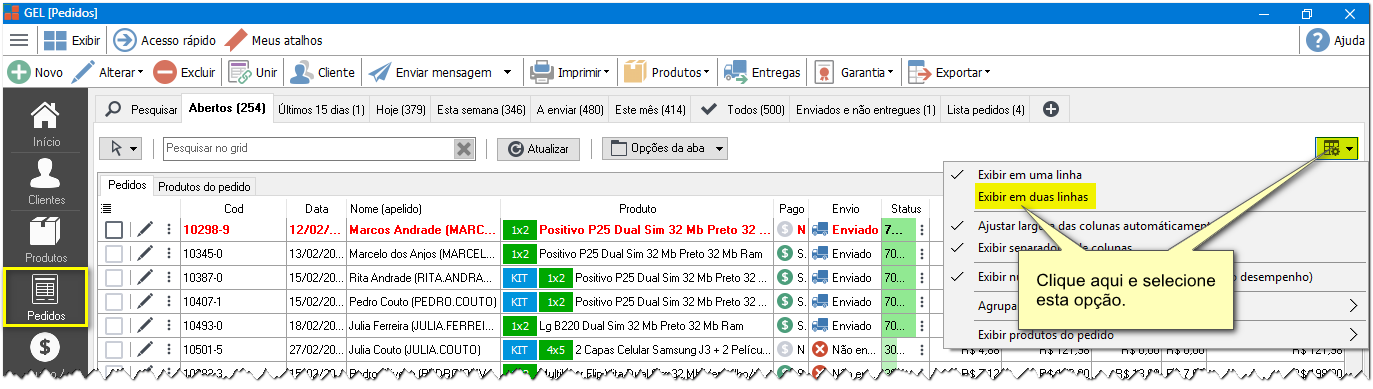The image size is (1373, 389).
Task: Select Exibir em duas linhas option
Action: pyautogui.click(x=1033, y=197)
